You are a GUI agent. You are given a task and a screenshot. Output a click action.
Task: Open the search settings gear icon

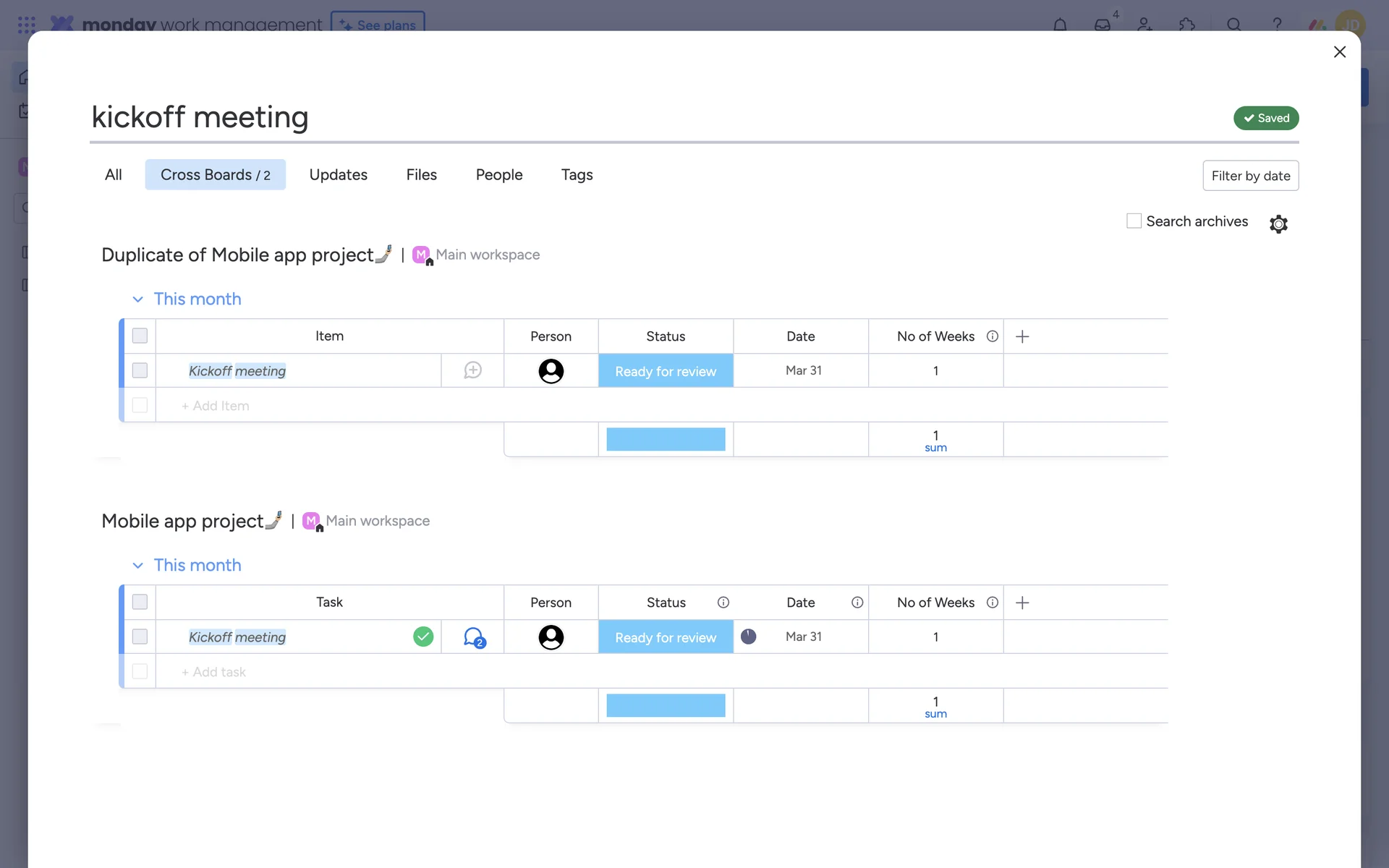pos(1278,224)
